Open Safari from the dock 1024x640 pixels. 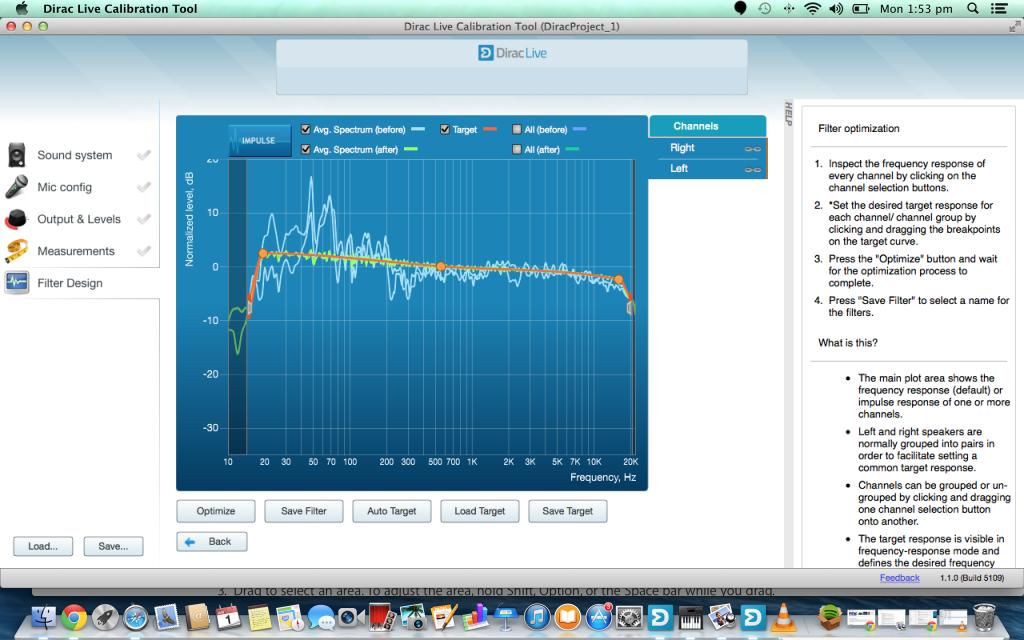coord(136,617)
